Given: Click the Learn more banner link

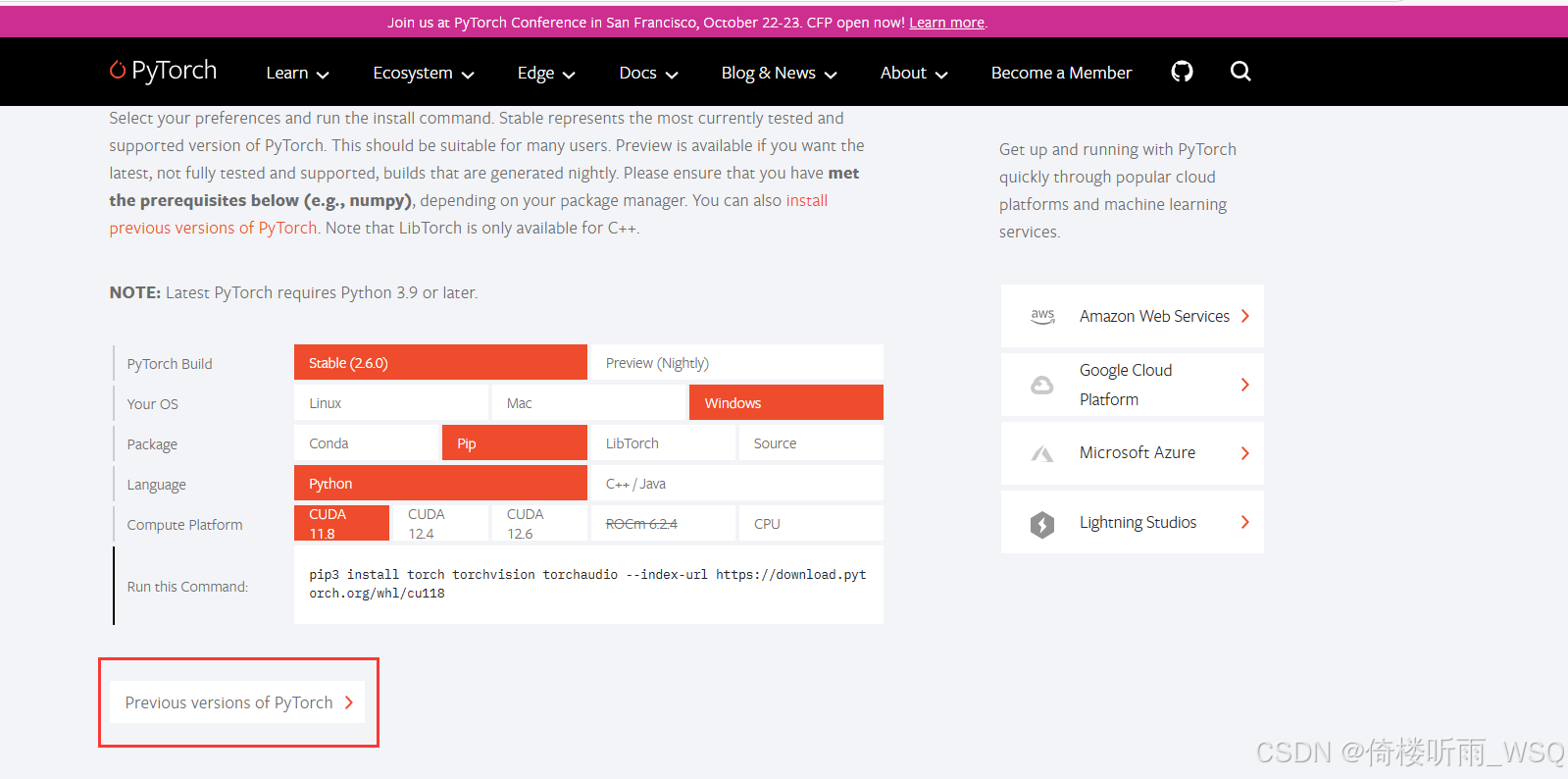Looking at the screenshot, I should click(x=946, y=23).
